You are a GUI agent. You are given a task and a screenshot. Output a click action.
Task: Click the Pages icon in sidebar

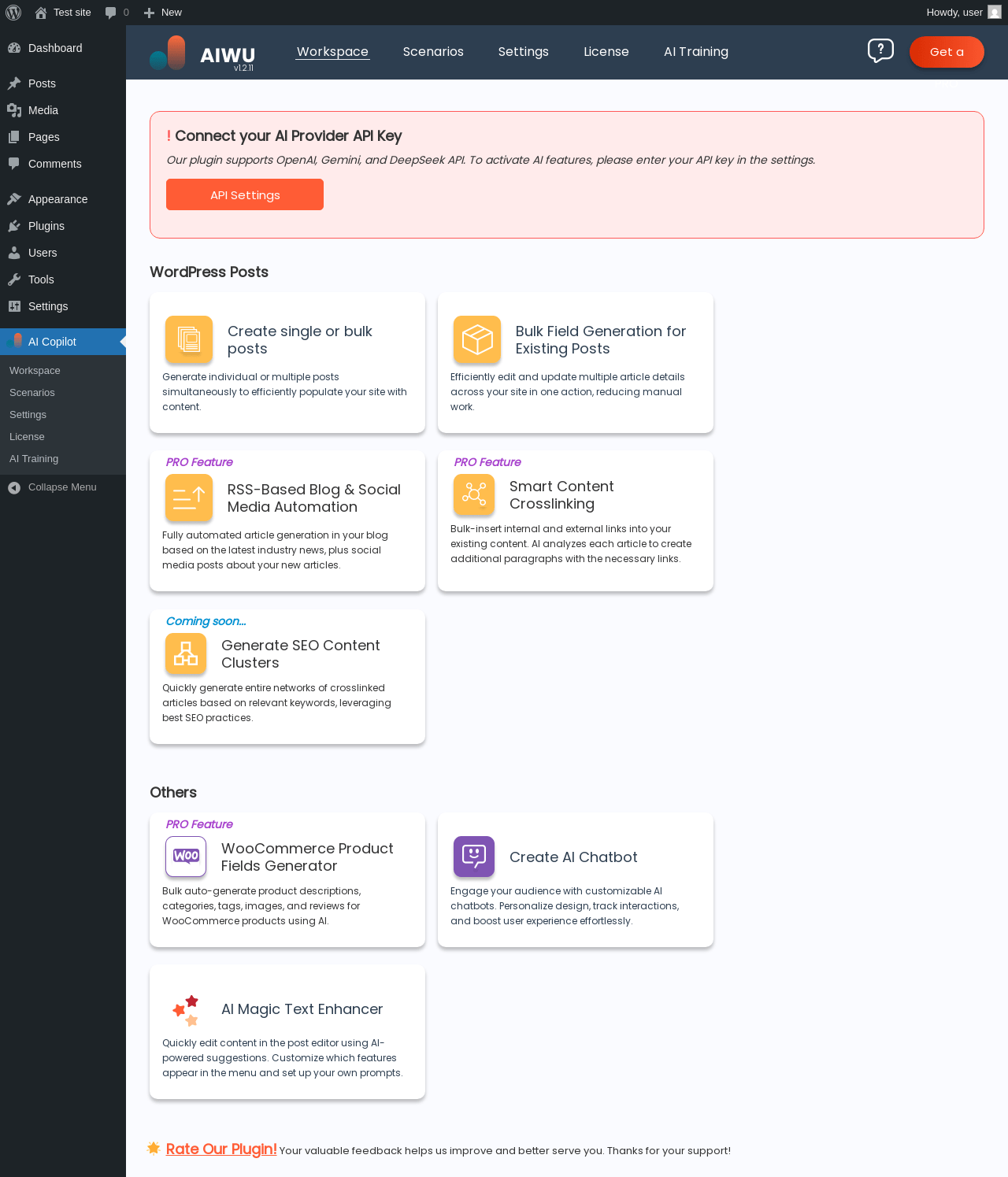pyautogui.click(x=14, y=137)
